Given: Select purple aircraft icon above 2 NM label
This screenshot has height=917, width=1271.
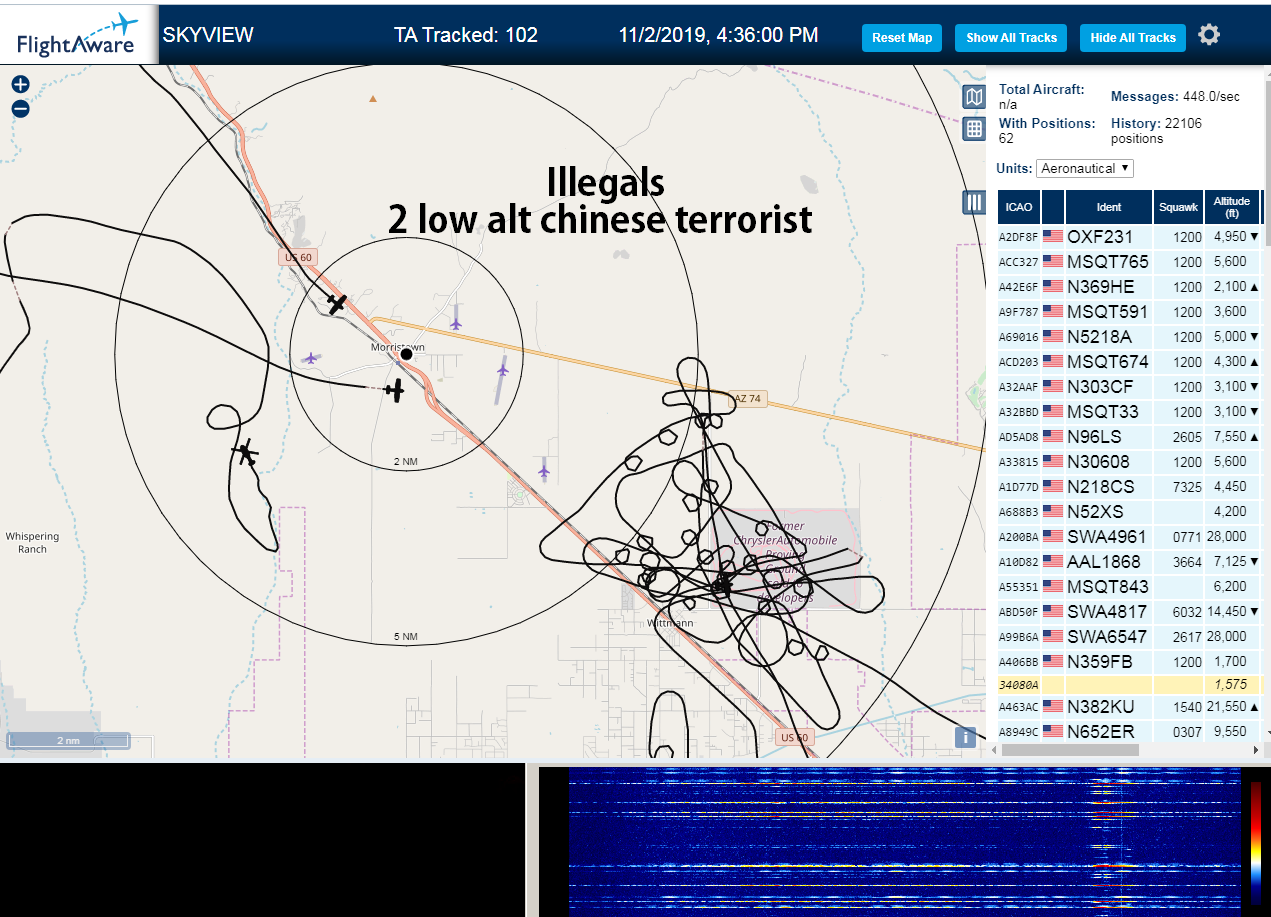Looking at the screenshot, I should click(502, 370).
